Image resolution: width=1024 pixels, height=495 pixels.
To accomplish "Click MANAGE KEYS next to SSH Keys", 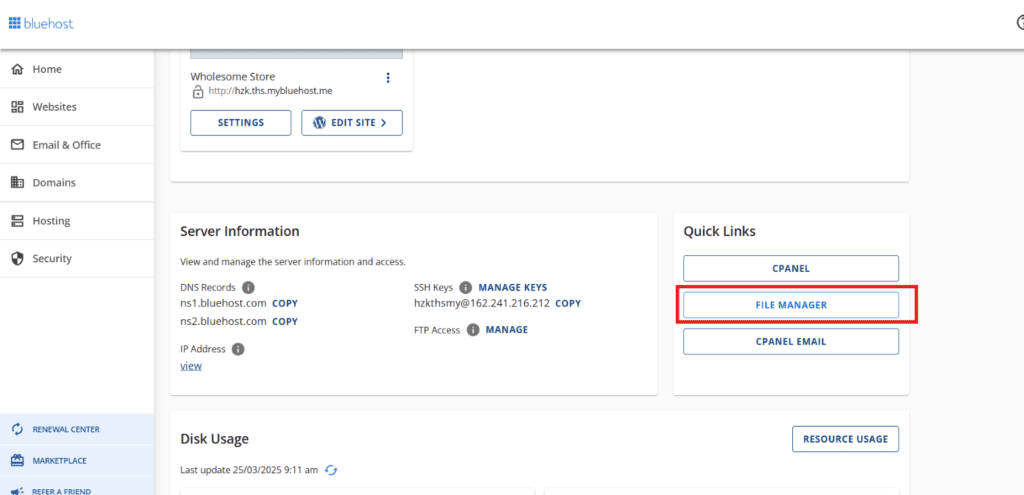I will pyautogui.click(x=513, y=287).
